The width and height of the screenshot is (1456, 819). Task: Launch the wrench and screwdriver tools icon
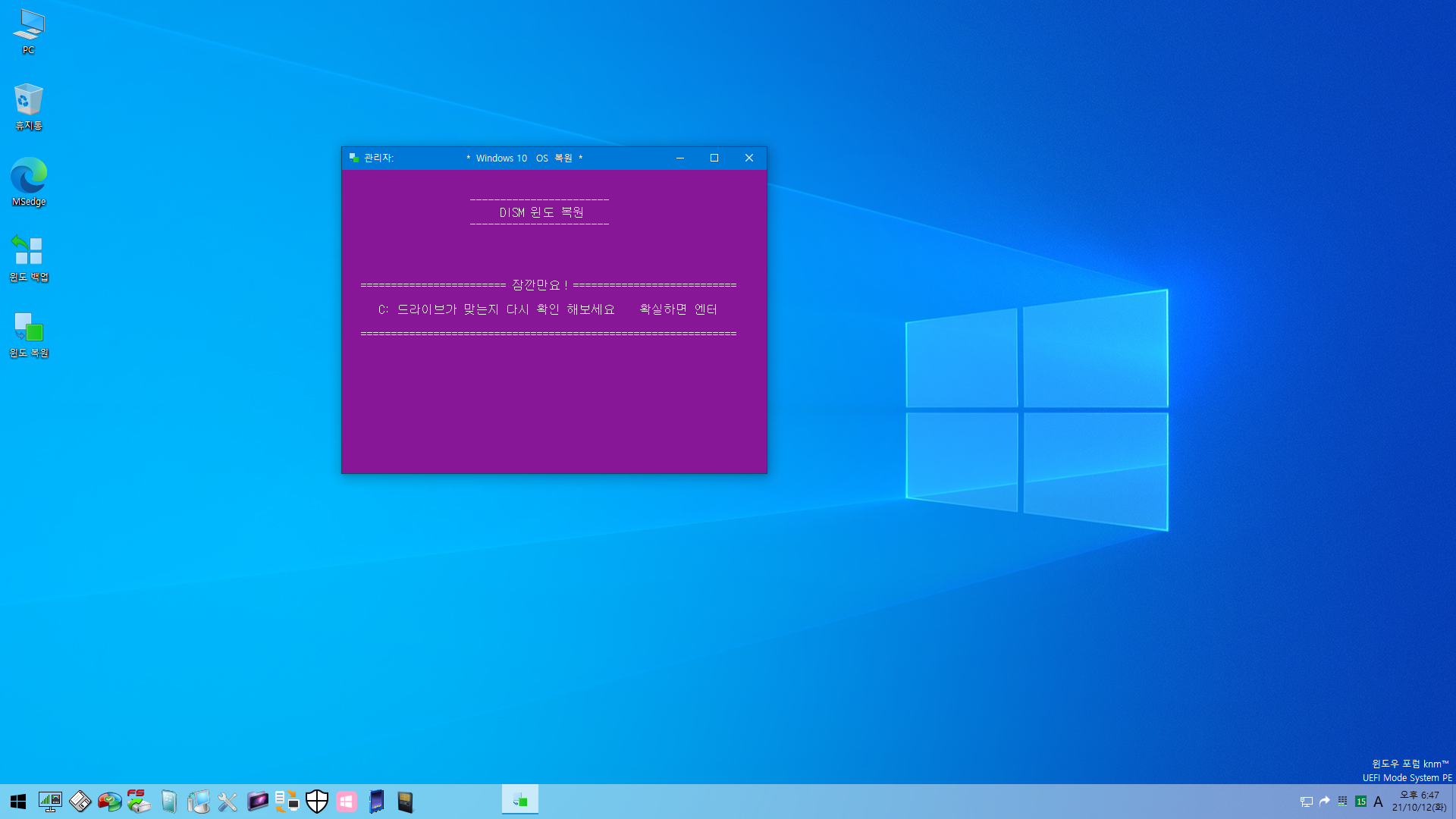[x=227, y=802]
